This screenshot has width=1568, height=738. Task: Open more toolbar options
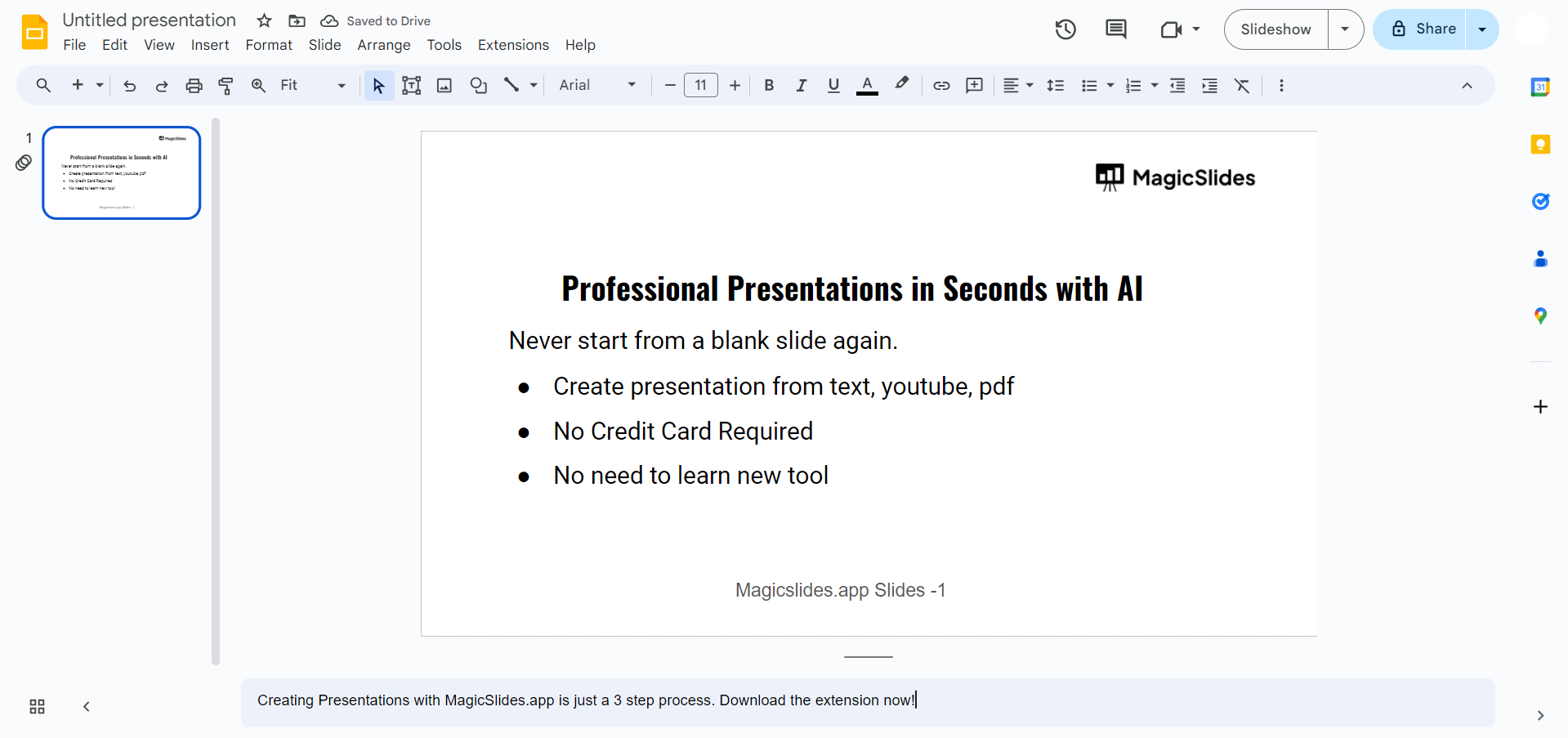[x=1281, y=85]
